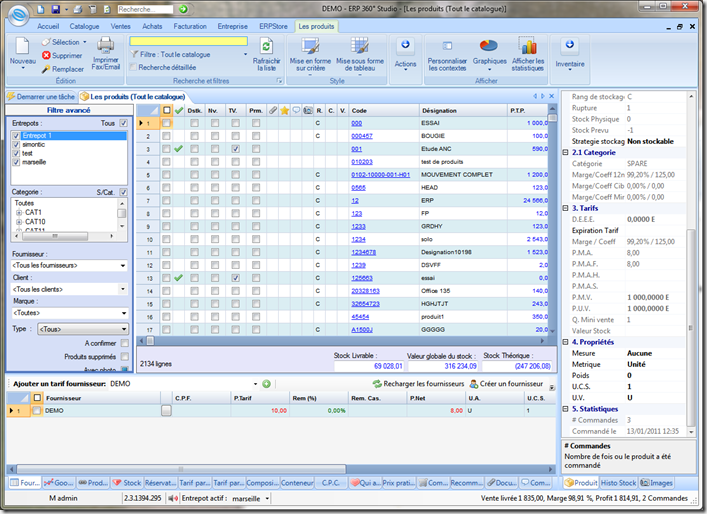Click the green plus add tarif icon
The width and height of the screenshot is (707, 514).
[266, 384]
